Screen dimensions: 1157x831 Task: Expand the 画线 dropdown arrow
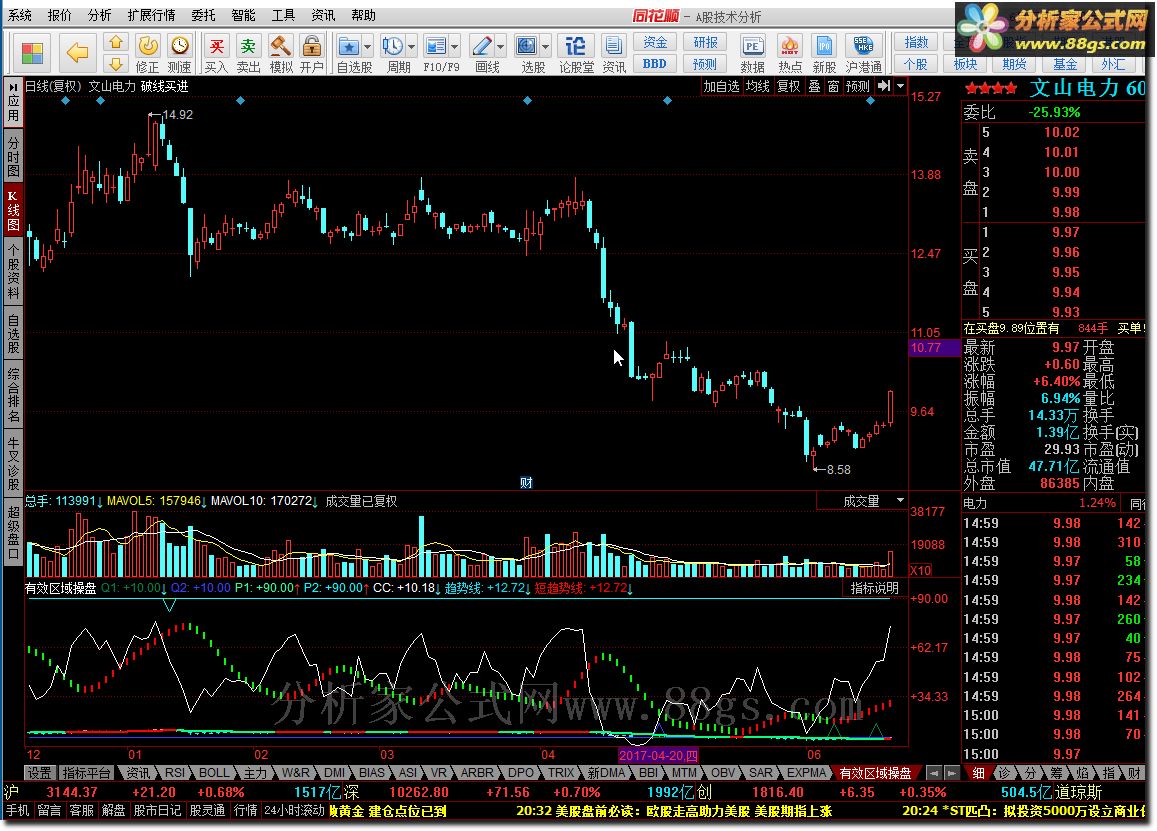[x=500, y=46]
